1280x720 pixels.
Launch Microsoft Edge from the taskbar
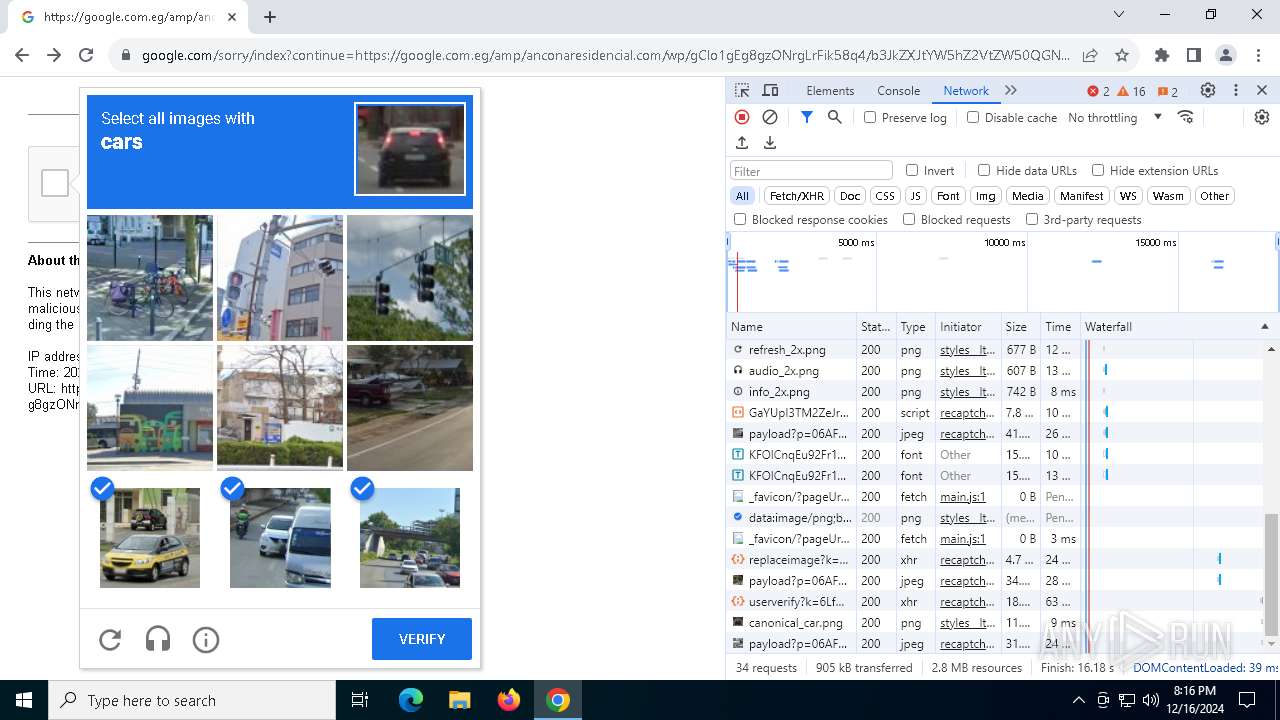(x=411, y=700)
